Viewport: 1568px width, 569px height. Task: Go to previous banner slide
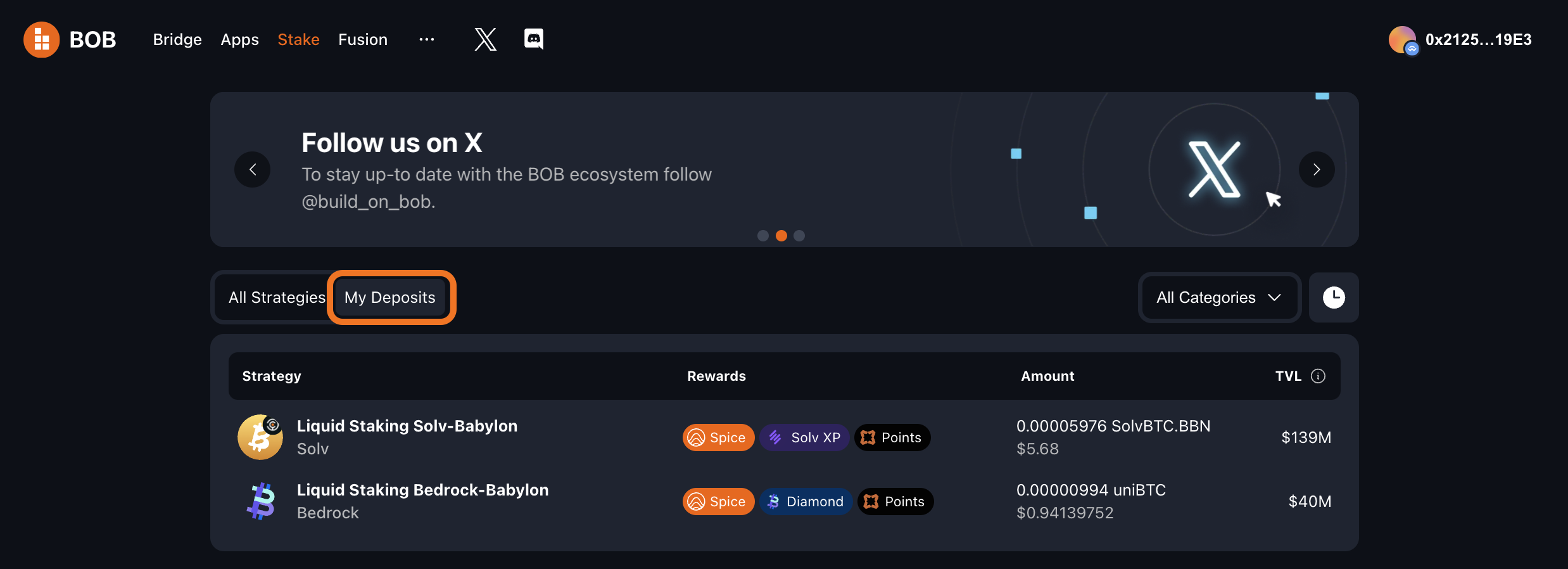253,169
